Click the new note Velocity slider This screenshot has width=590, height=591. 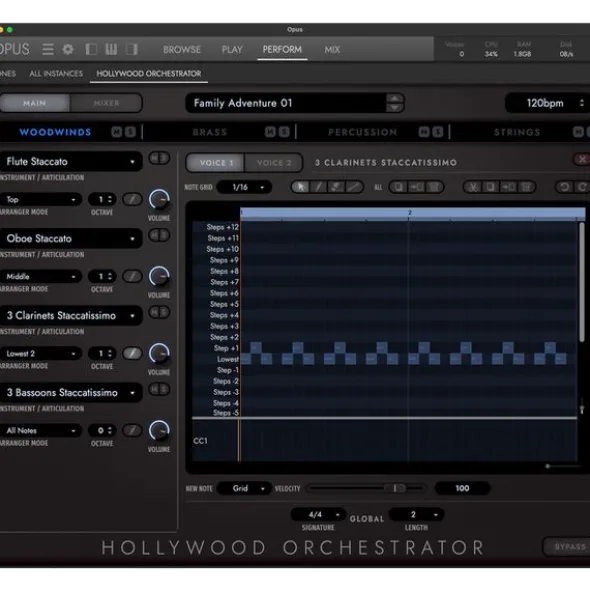(x=366, y=488)
